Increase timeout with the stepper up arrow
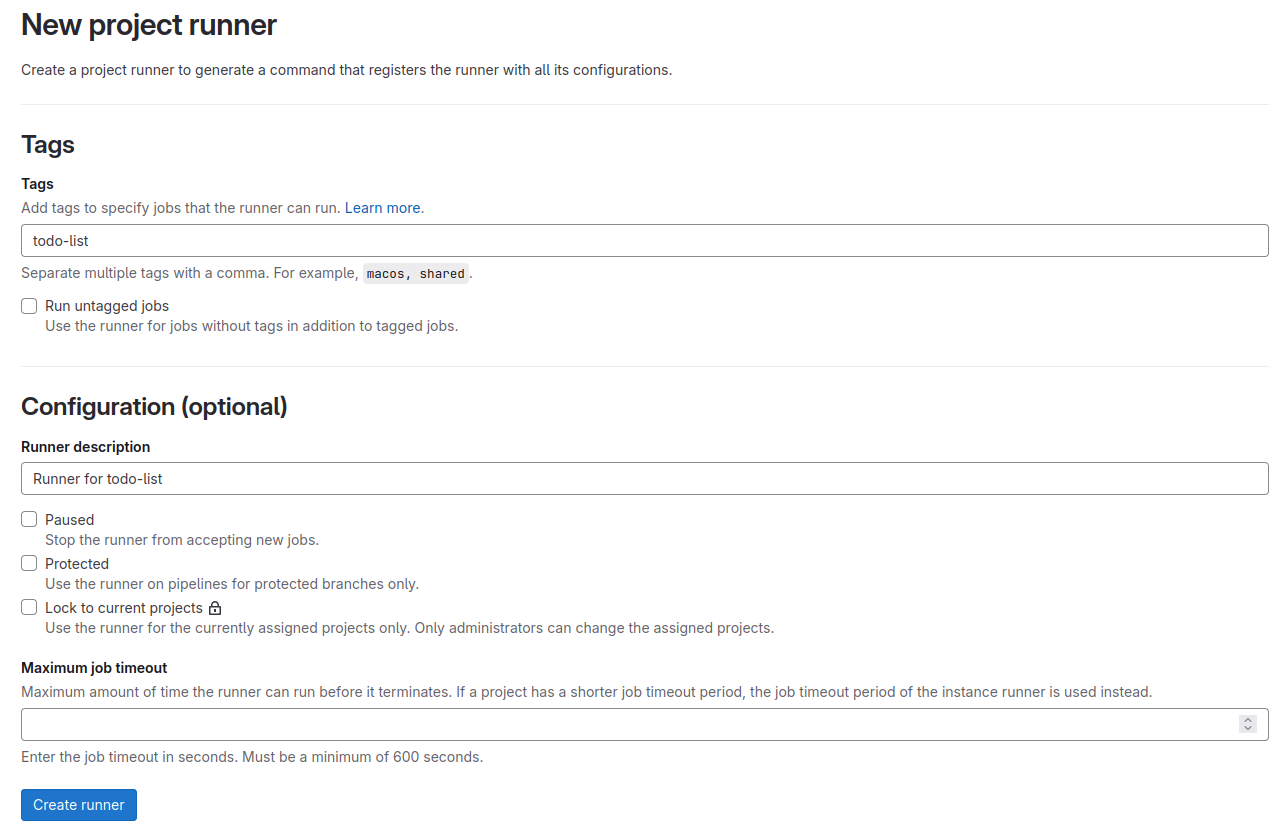 click(x=1247, y=720)
